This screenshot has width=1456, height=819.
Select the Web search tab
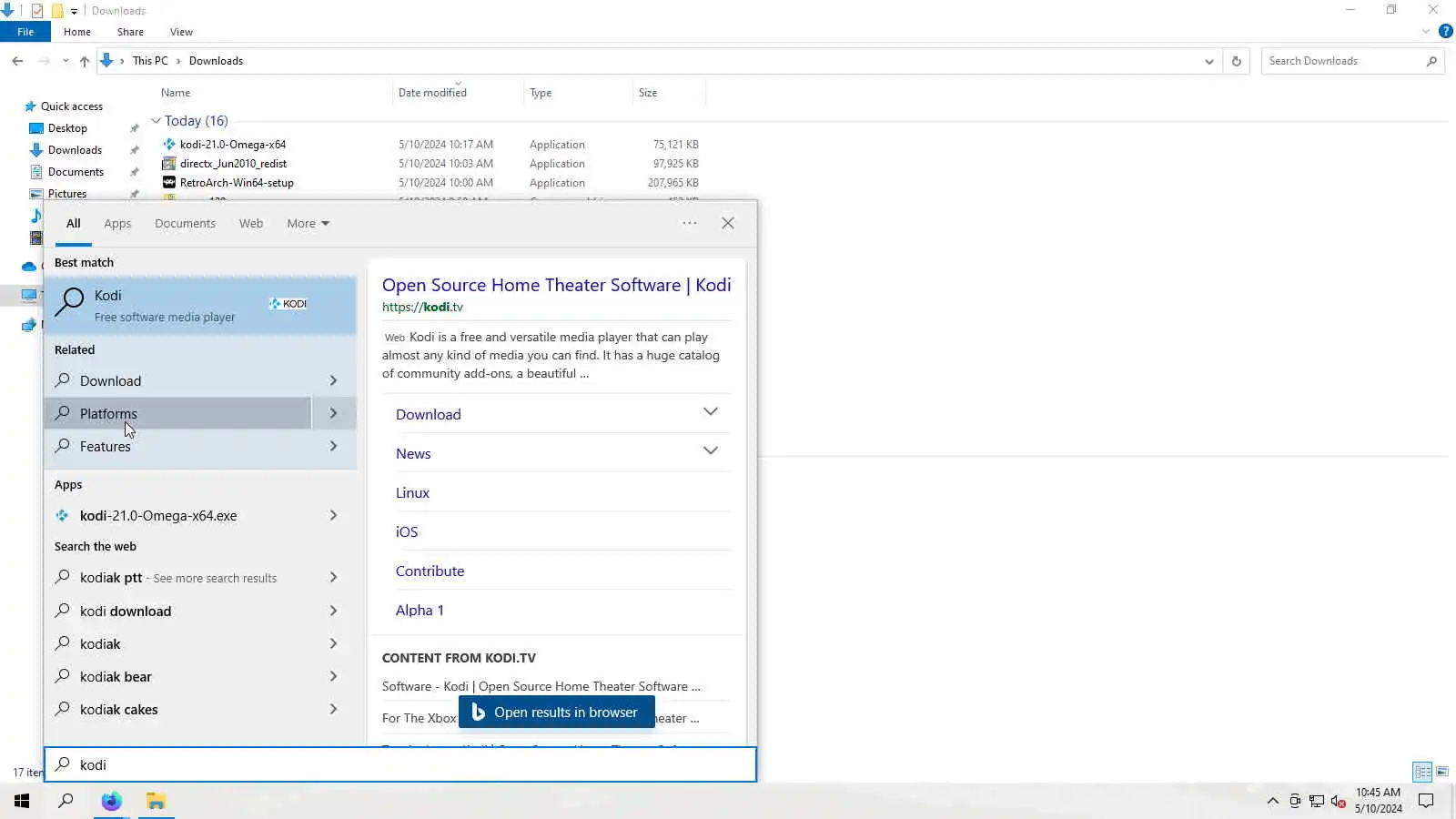251,223
